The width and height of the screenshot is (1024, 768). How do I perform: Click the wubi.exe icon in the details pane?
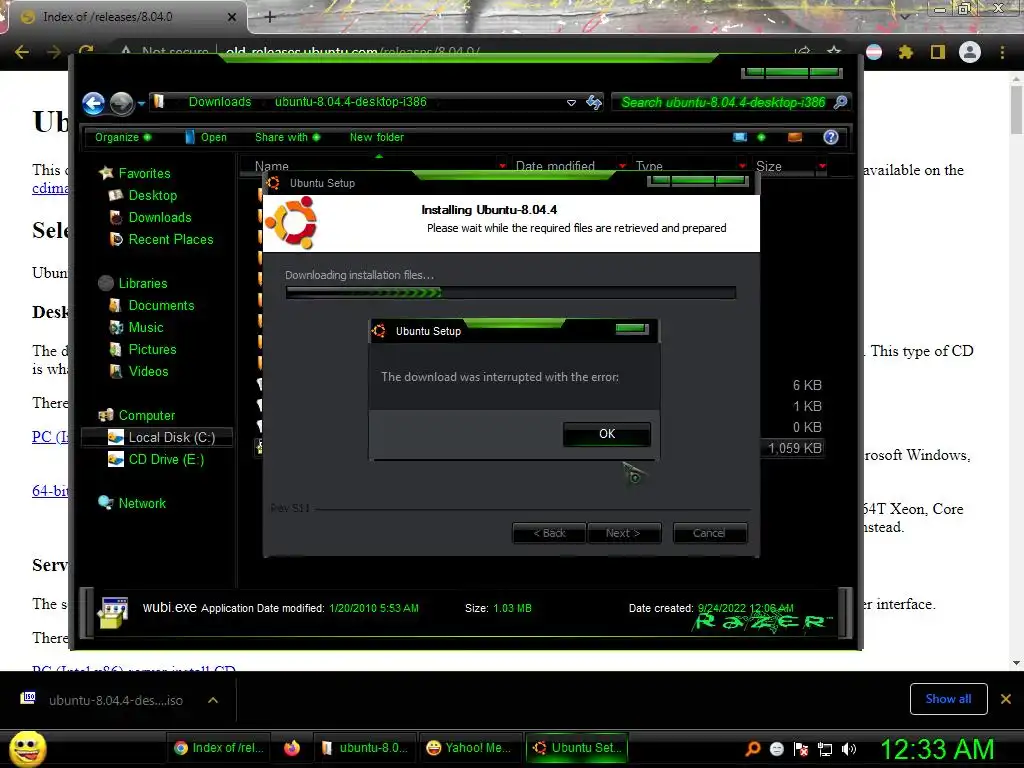[112, 612]
